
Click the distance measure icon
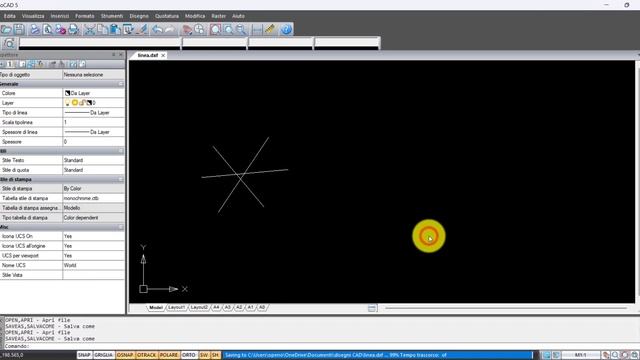(x=257, y=29)
